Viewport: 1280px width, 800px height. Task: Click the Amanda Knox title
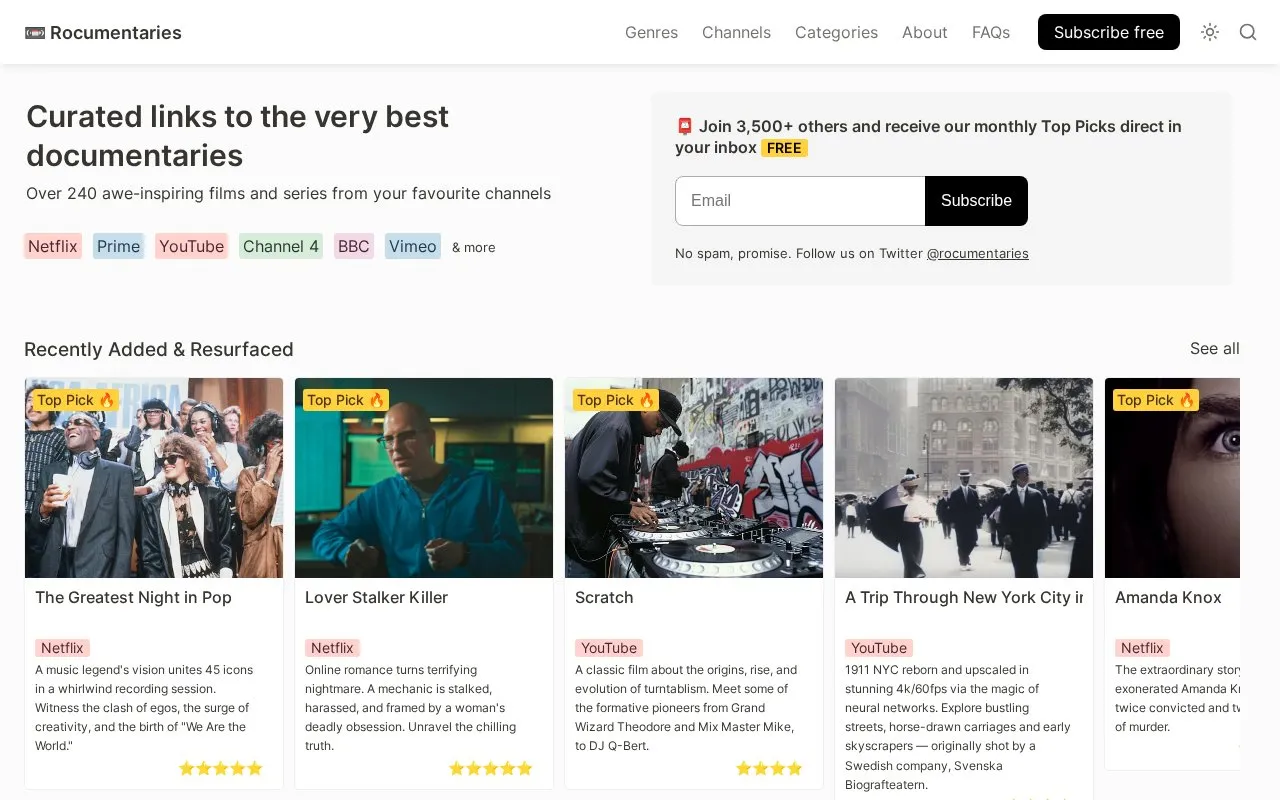(1168, 597)
